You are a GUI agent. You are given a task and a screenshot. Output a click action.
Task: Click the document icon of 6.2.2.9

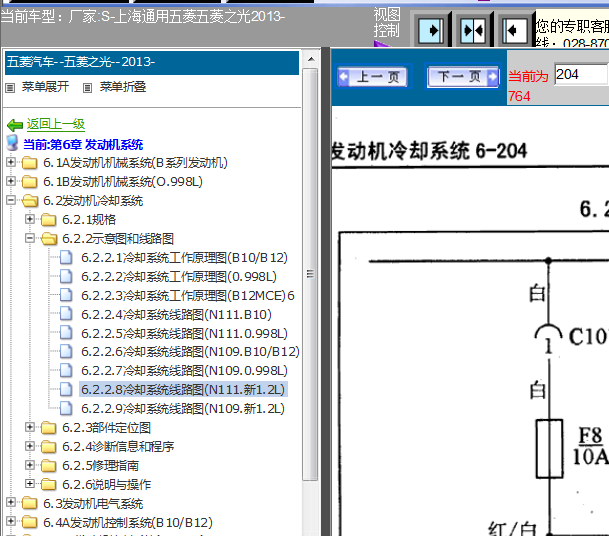point(66,408)
